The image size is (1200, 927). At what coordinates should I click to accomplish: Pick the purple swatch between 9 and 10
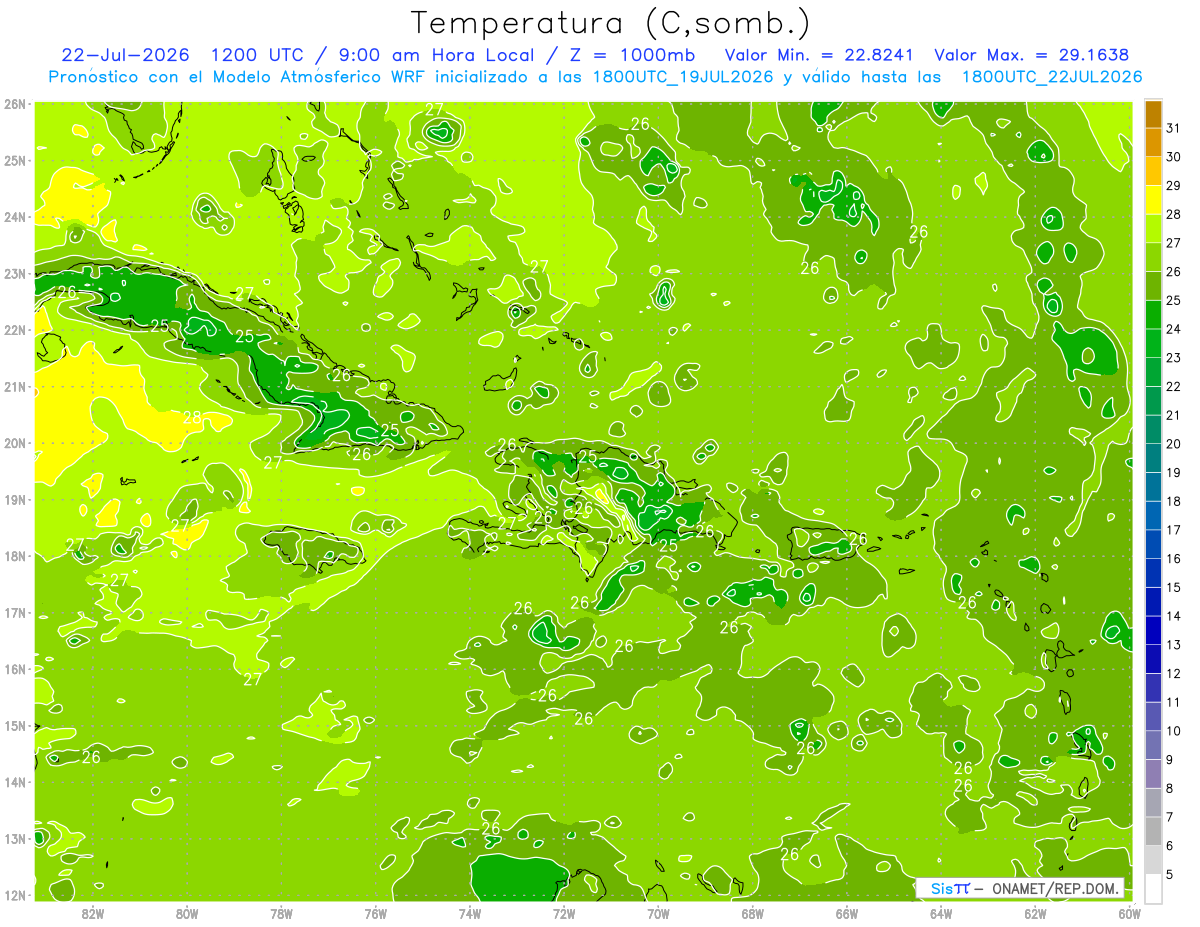(x=1153, y=745)
